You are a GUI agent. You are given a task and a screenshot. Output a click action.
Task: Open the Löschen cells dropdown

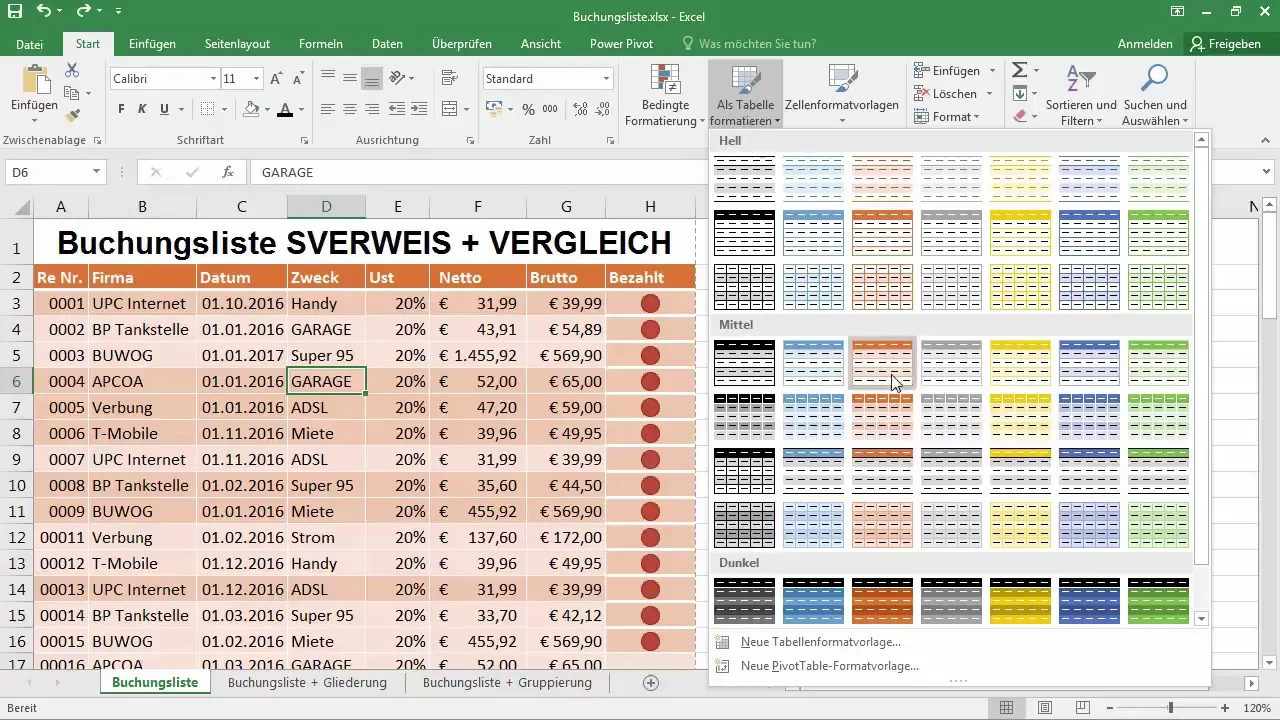pyautogui.click(x=954, y=94)
